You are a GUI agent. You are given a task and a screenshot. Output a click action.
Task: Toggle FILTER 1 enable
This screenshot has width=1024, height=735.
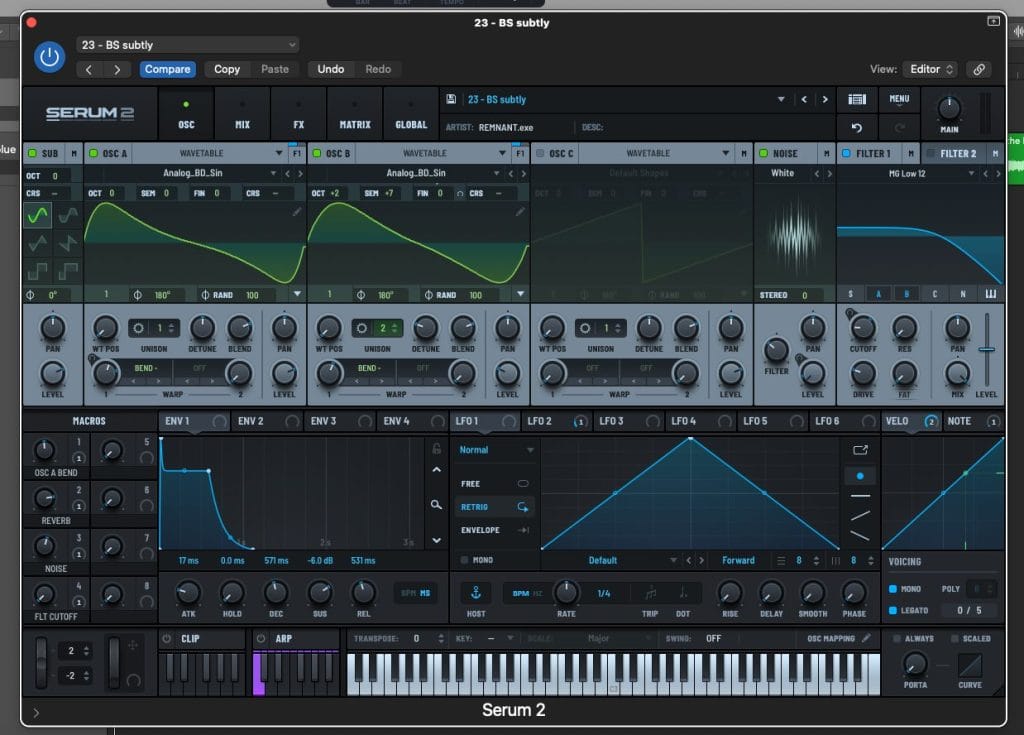click(x=846, y=154)
